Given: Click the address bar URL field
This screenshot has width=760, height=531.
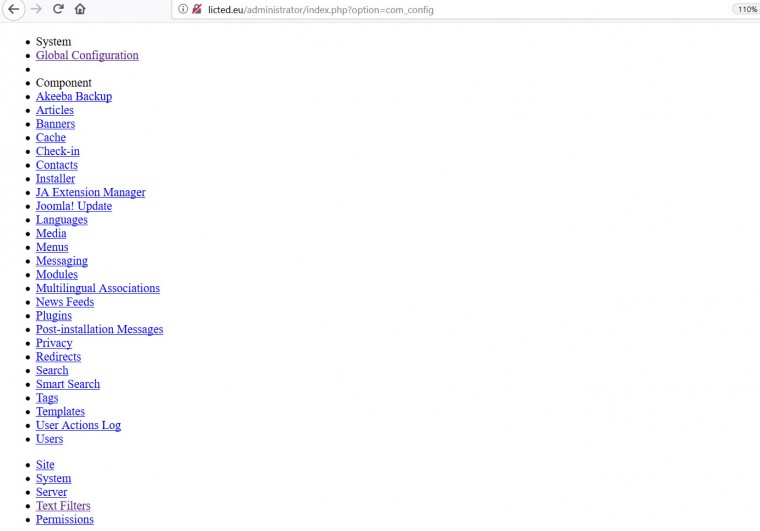Looking at the screenshot, I should (x=451, y=10).
